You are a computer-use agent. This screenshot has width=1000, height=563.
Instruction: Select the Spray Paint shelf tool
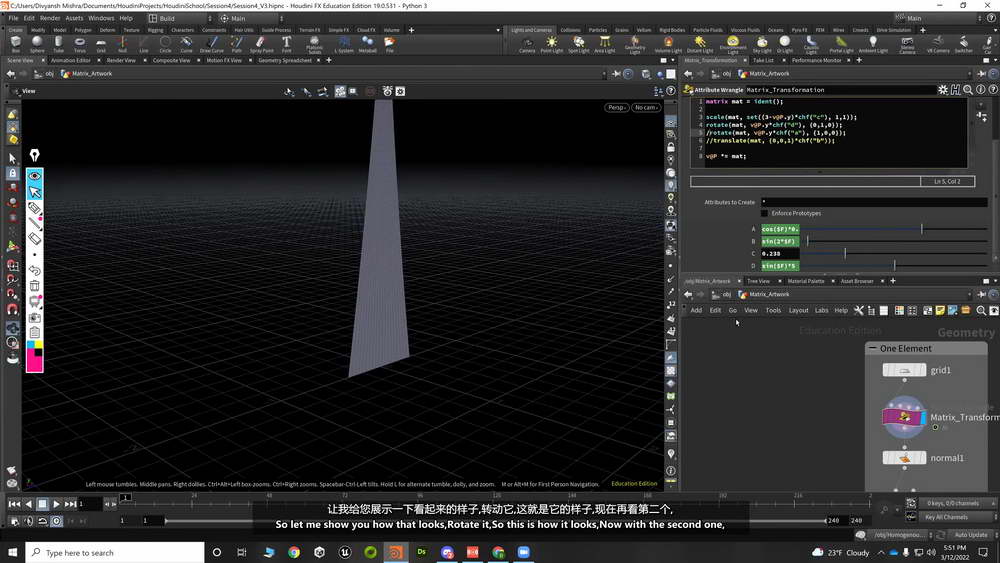(261, 44)
